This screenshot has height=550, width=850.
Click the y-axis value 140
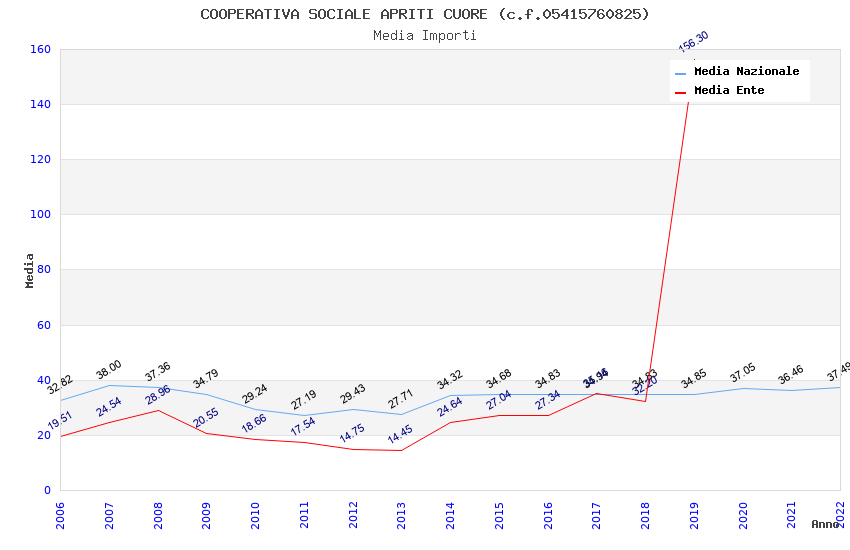coord(40,104)
